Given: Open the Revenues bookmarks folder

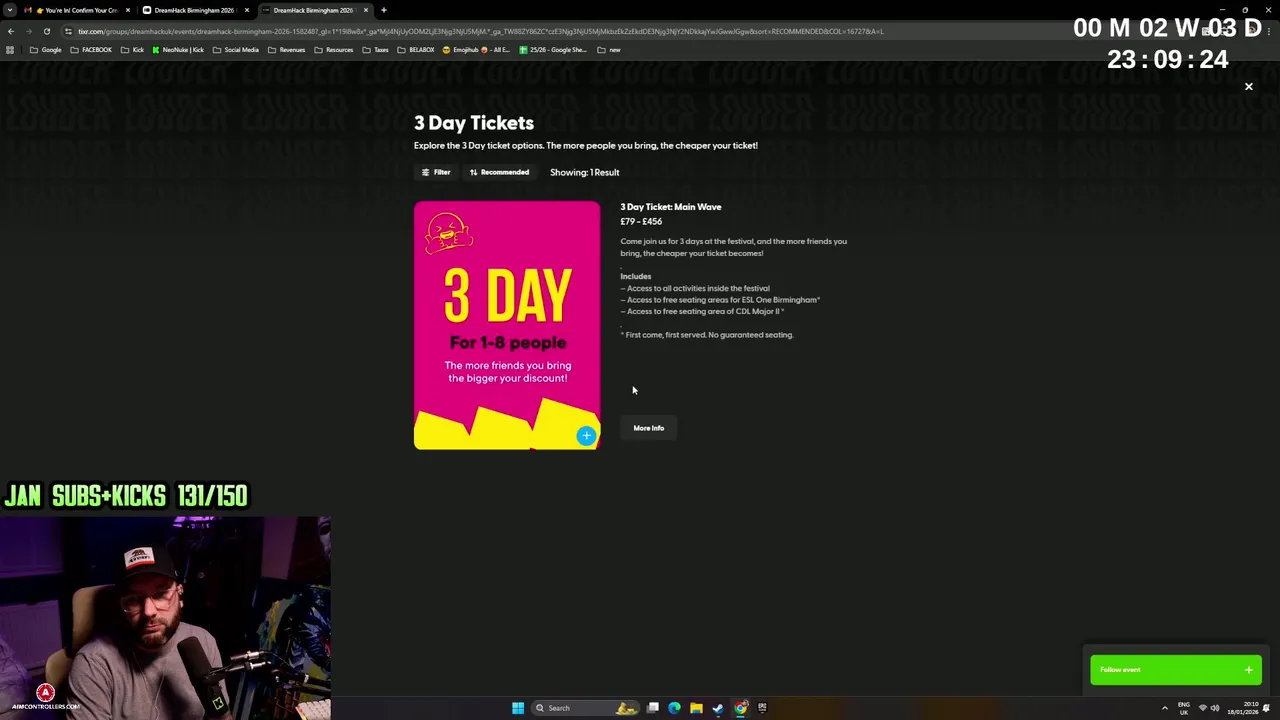Looking at the screenshot, I should click(286, 50).
